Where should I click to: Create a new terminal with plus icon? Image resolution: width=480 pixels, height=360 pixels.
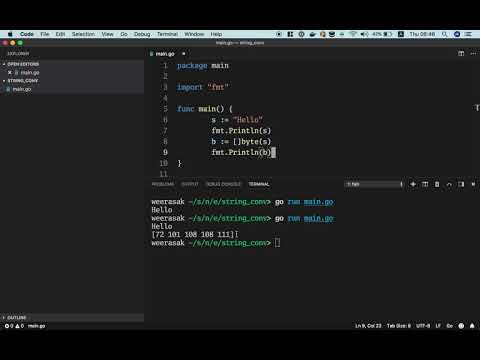pyautogui.click(x=413, y=184)
